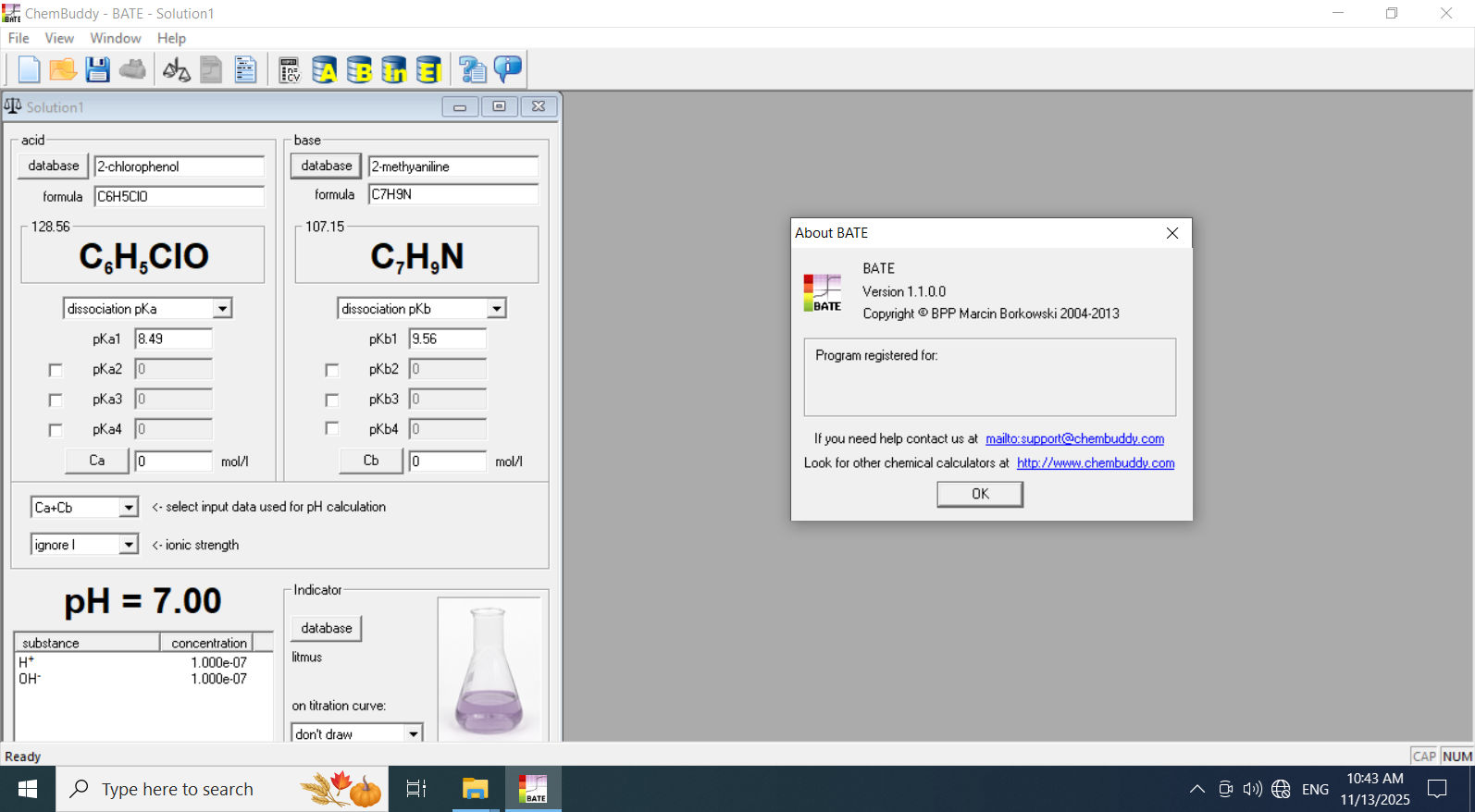This screenshot has height=812, width=1475.
Task: Open the indicators database (In) toolbar icon
Action: click(394, 69)
